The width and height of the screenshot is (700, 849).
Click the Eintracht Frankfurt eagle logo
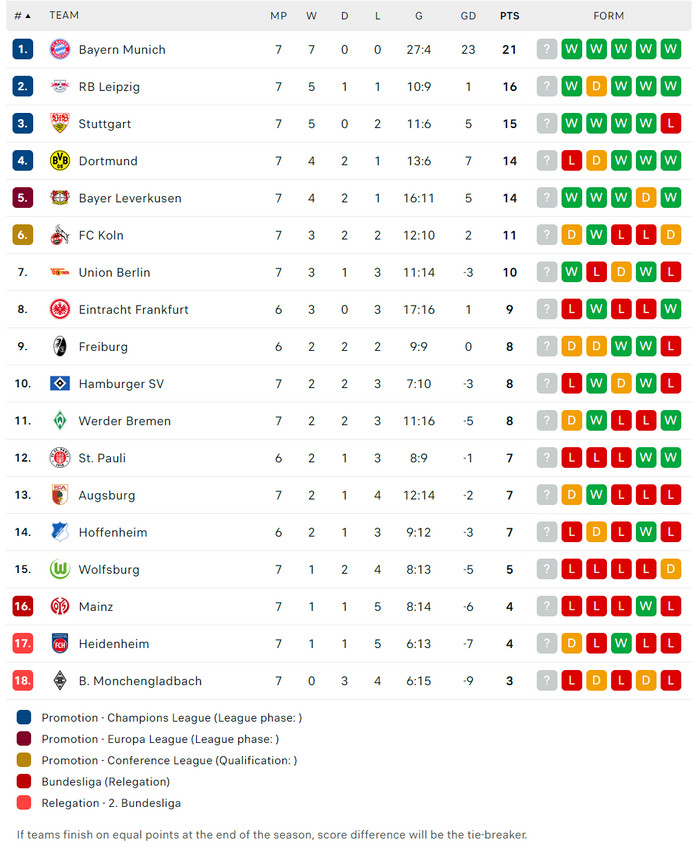(x=59, y=310)
